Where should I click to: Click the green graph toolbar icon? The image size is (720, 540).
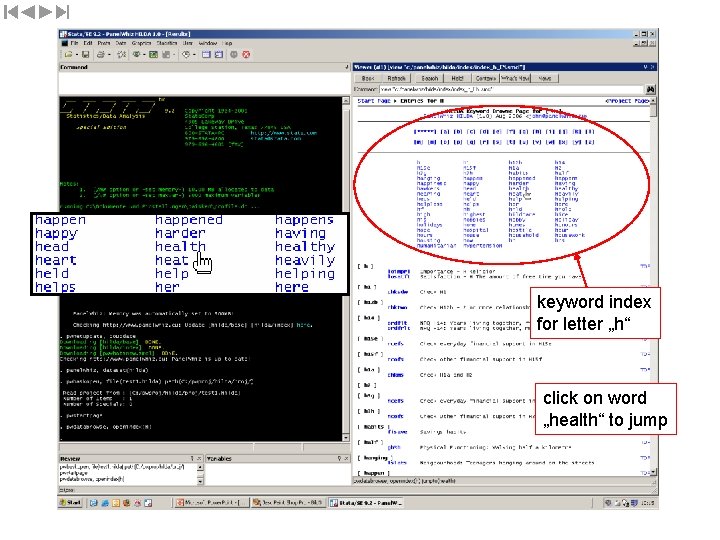pos(153,55)
